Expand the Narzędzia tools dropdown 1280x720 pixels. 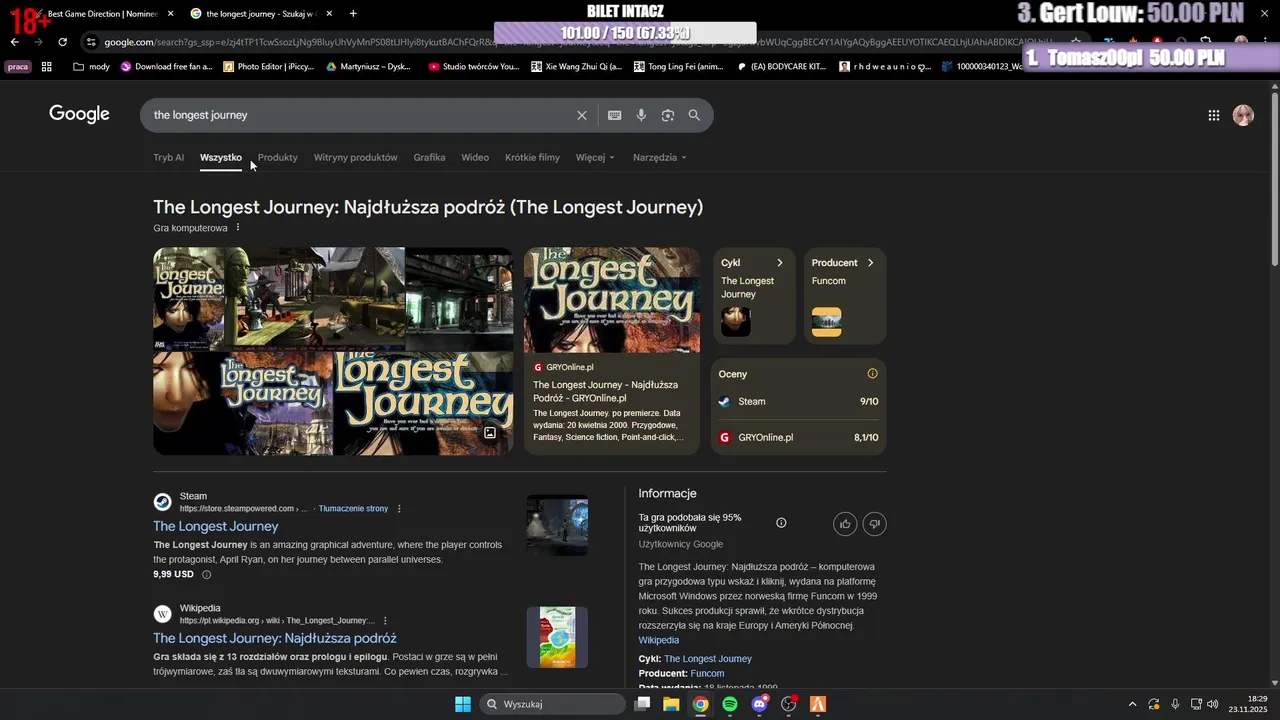[x=660, y=157]
